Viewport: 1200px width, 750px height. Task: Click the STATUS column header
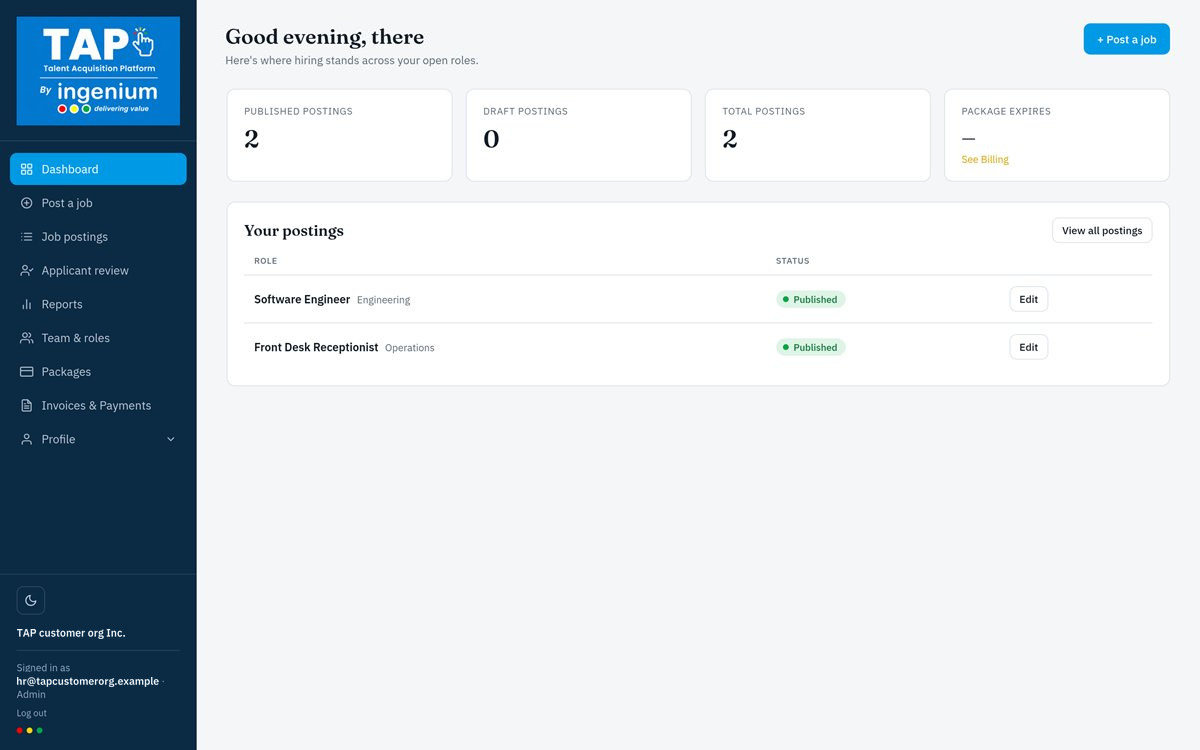pos(793,261)
